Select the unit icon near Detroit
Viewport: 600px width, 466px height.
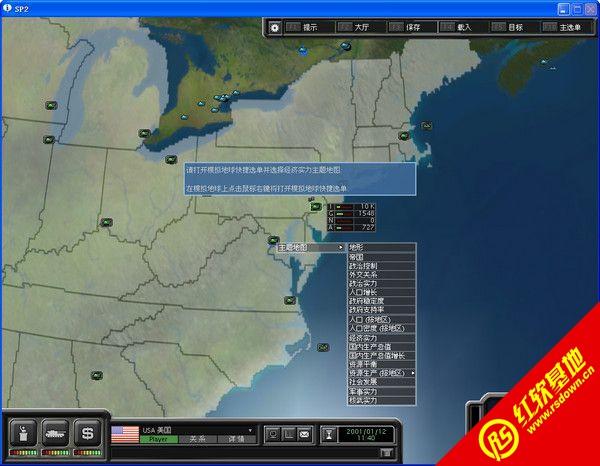tap(144, 133)
